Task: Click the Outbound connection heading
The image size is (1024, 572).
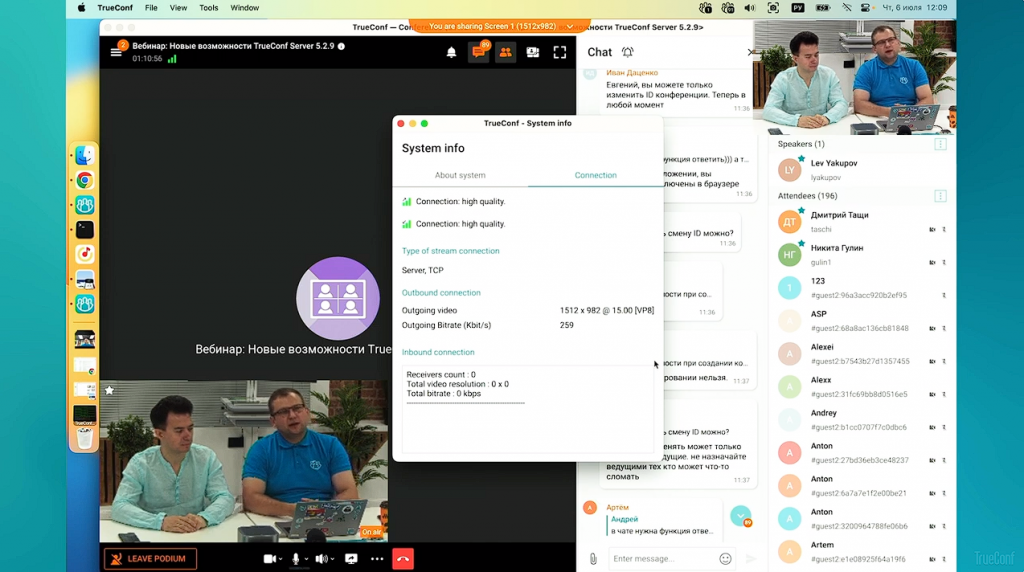Action: pyautogui.click(x=441, y=293)
